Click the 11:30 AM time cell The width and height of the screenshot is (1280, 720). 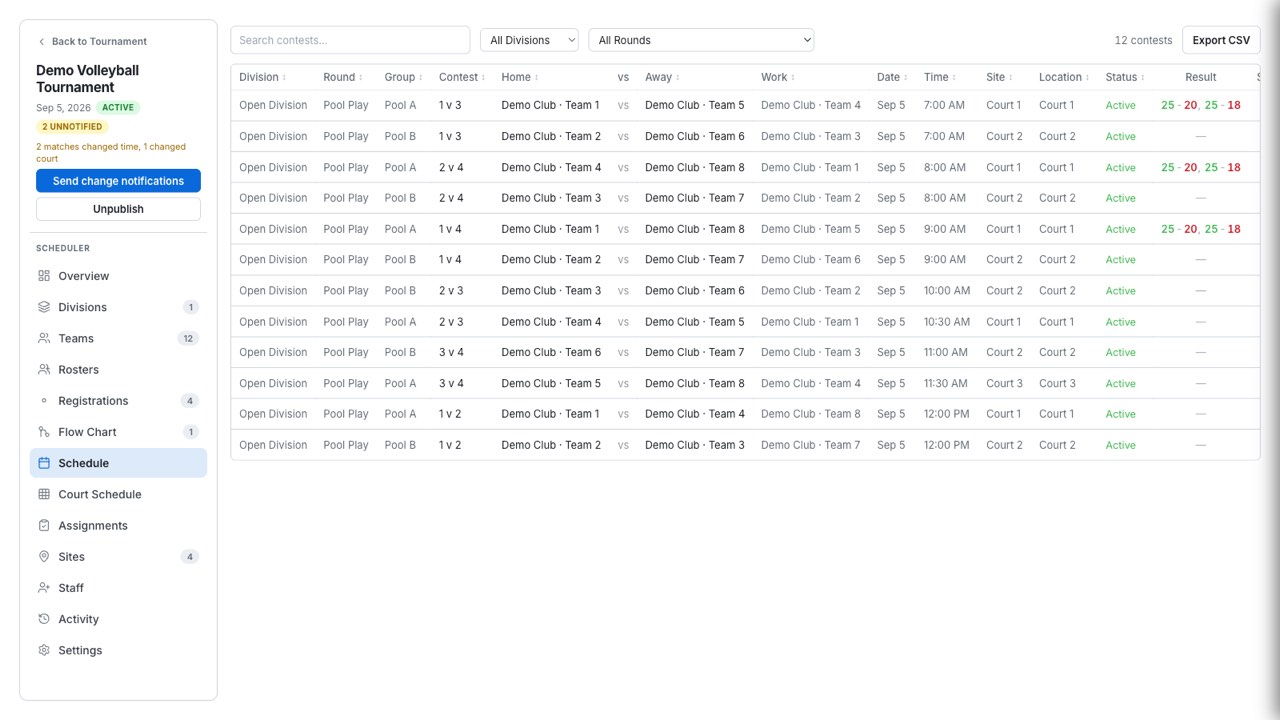coord(946,383)
